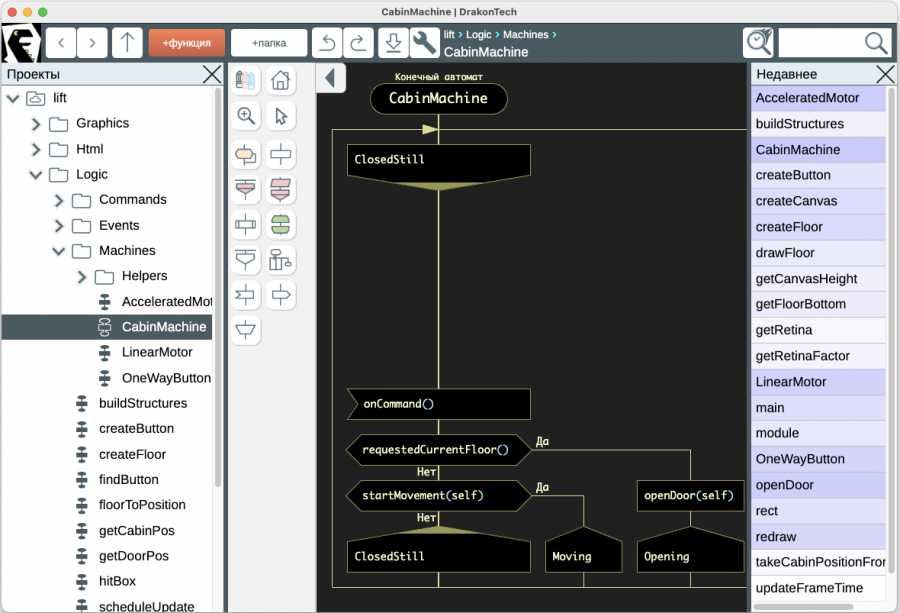Open createCanvas from the recent list
Viewport: 900px width, 613px height.
tap(818, 201)
